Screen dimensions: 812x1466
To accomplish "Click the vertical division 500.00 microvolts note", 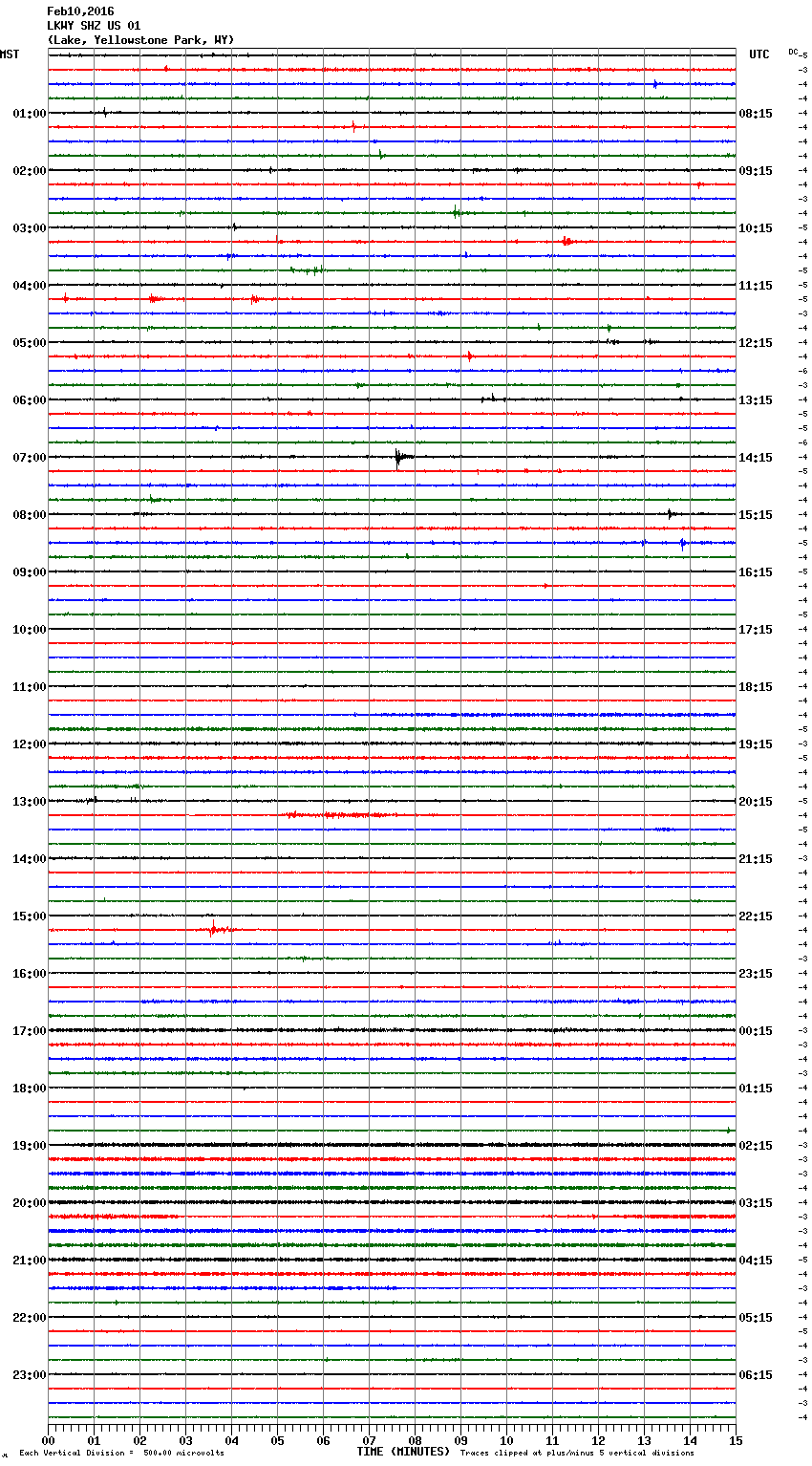I will pos(121,1453).
